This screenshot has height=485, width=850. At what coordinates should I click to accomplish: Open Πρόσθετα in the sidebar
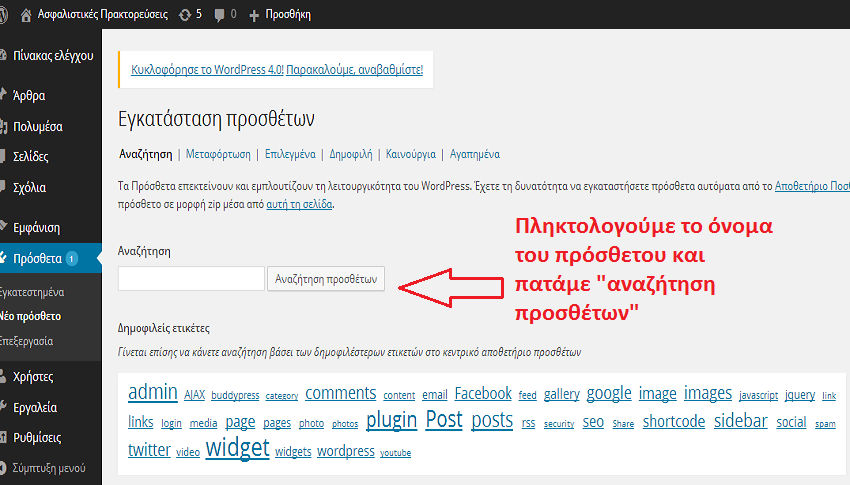pyautogui.click(x=37, y=258)
